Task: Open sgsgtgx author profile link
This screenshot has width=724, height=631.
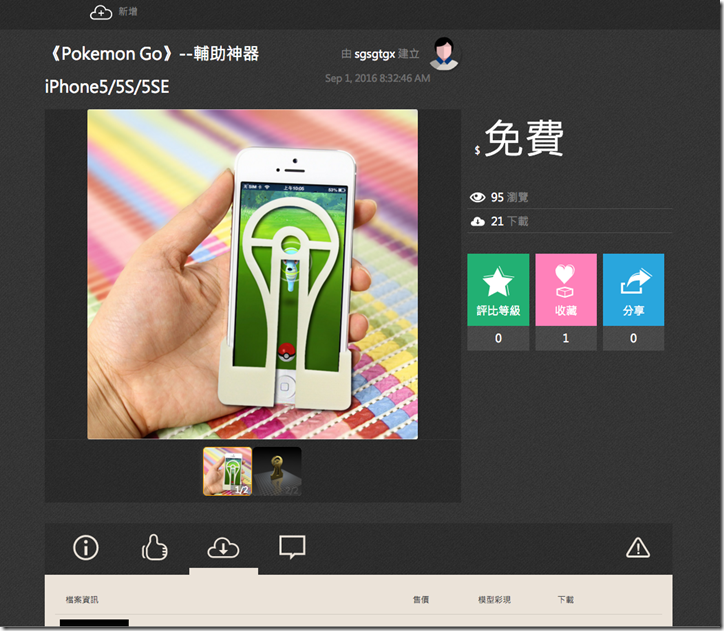Action: tap(374, 54)
